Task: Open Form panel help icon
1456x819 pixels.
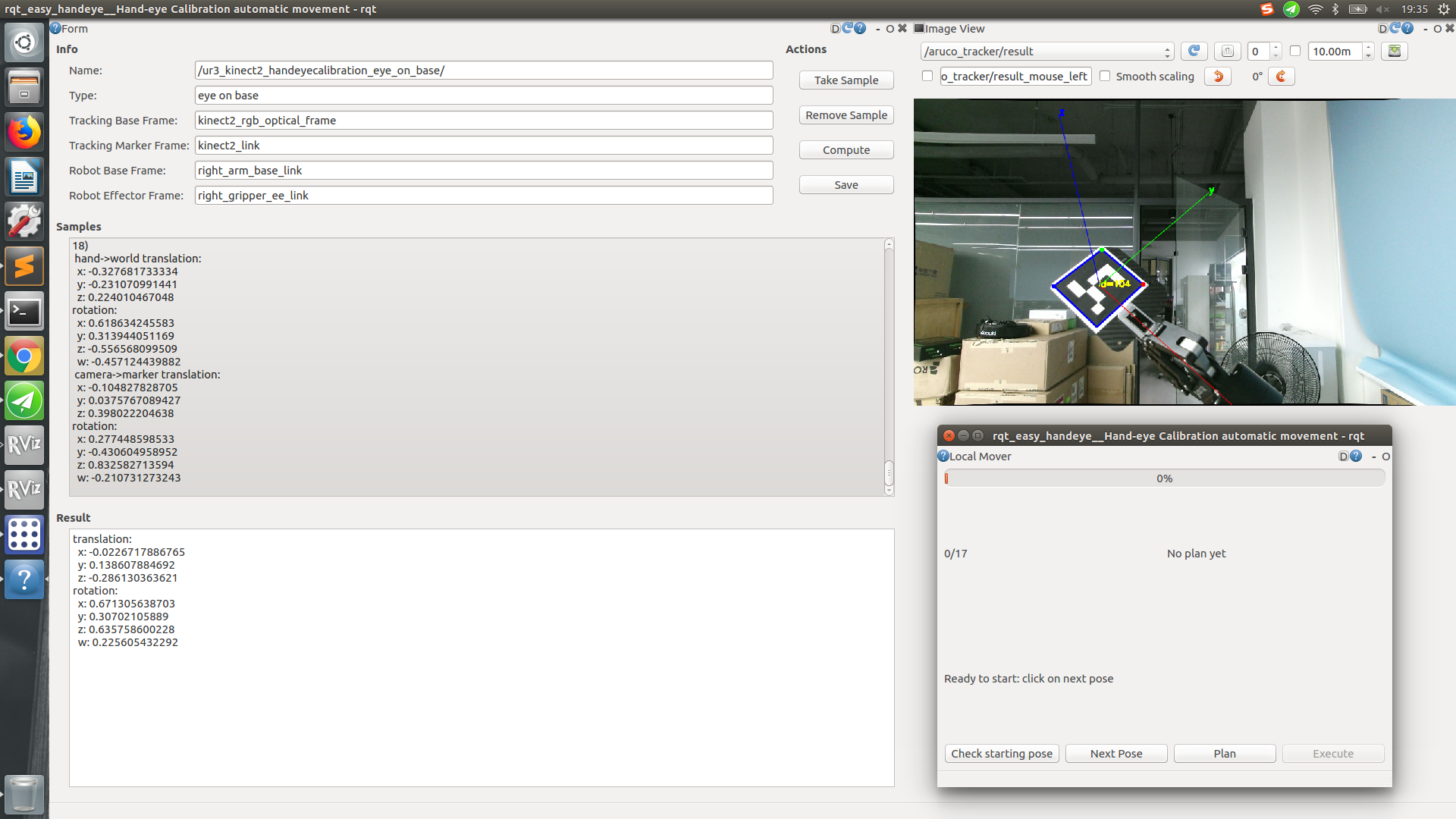Action: (x=860, y=28)
